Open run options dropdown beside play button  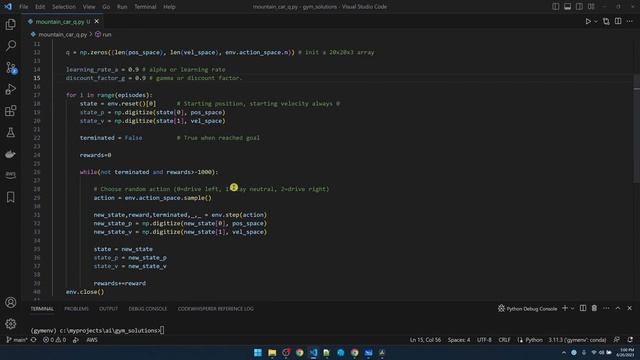pos(596,21)
